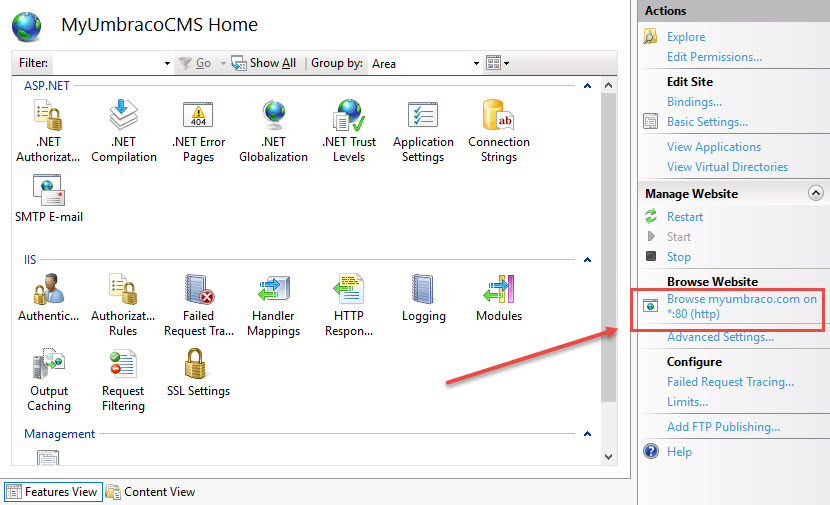Select the SMTP E-mail feature
Screen dimensions: 830x505
tap(49, 199)
